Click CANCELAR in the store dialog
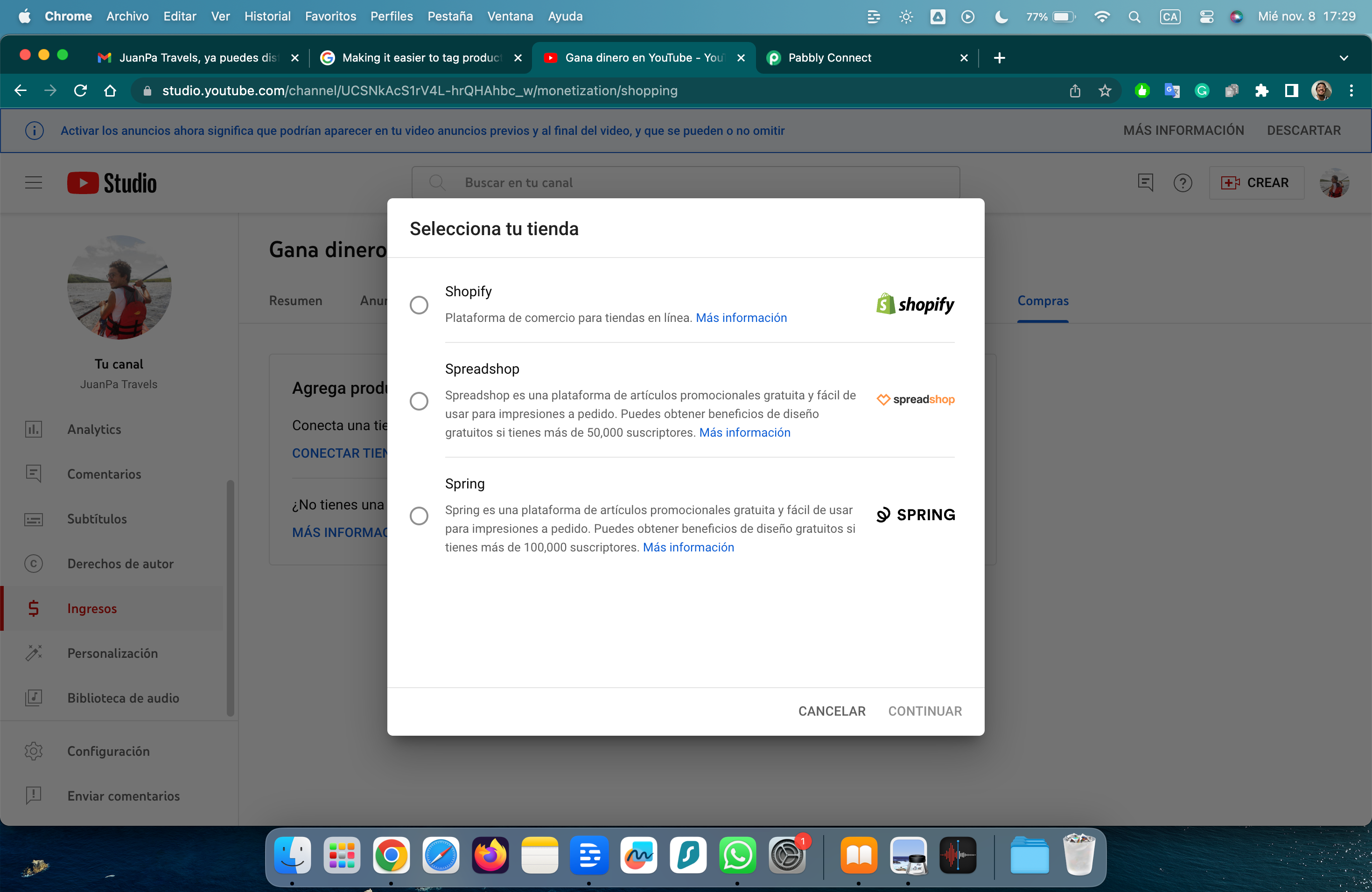This screenshot has width=1372, height=892. click(831, 711)
